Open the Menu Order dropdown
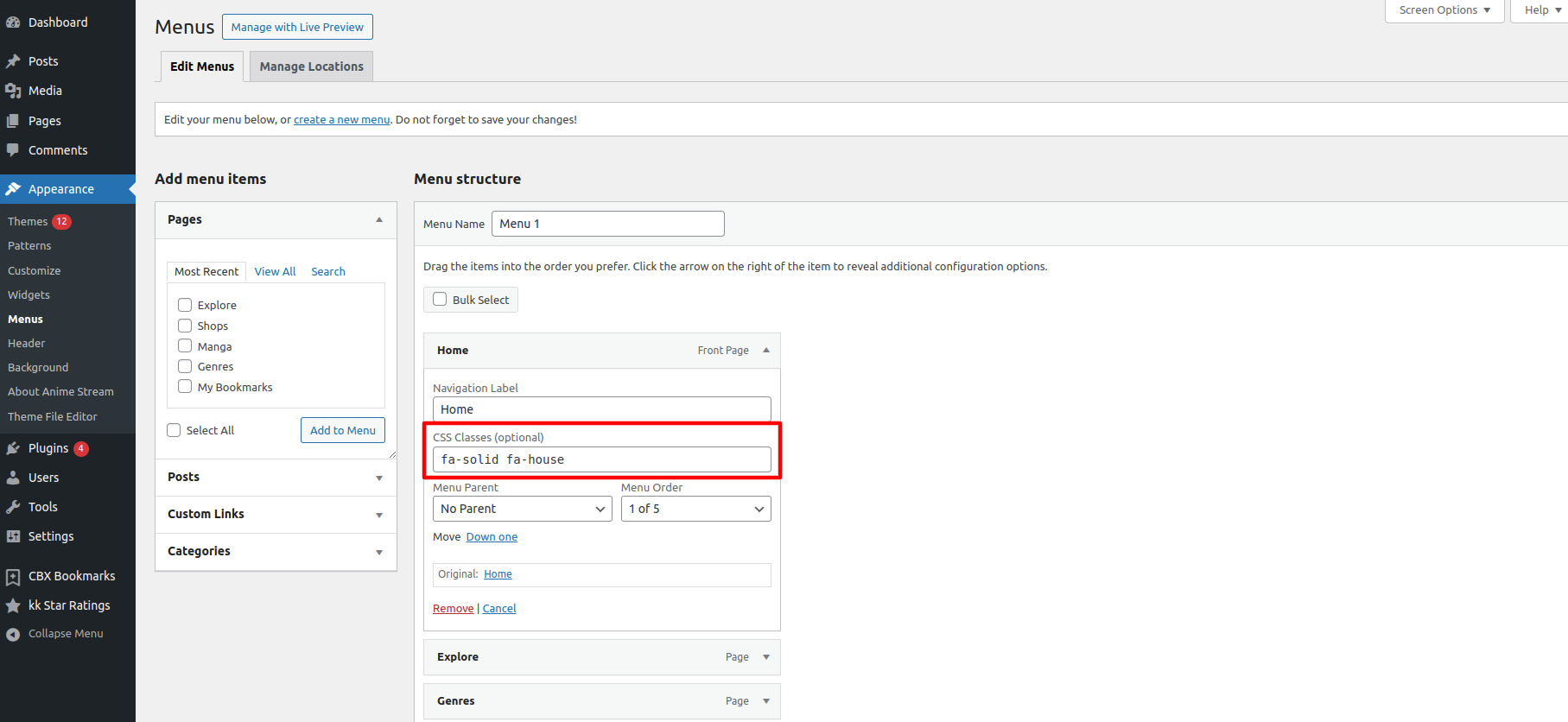Viewport: 1568px width, 722px height. pos(695,509)
